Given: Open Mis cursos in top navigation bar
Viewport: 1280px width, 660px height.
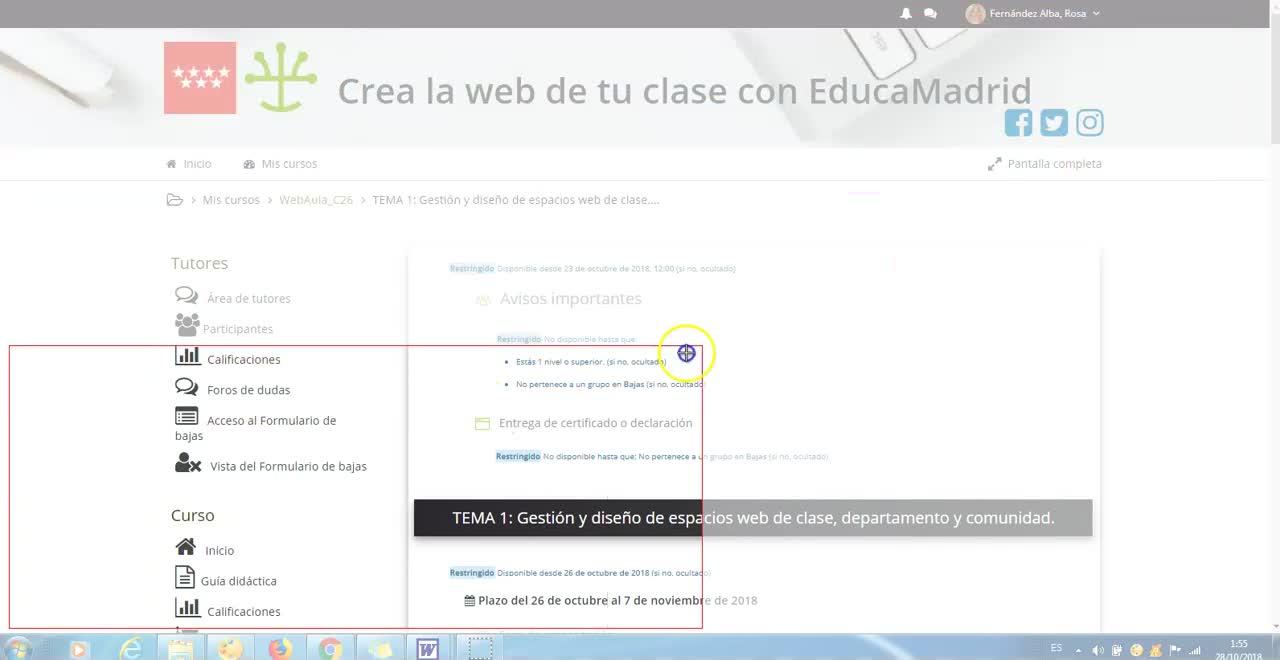Looking at the screenshot, I should pyautogui.click(x=280, y=164).
